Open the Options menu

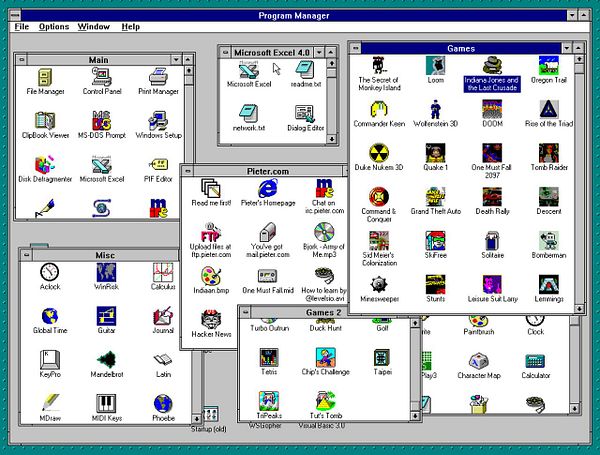[x=54, y=27]
